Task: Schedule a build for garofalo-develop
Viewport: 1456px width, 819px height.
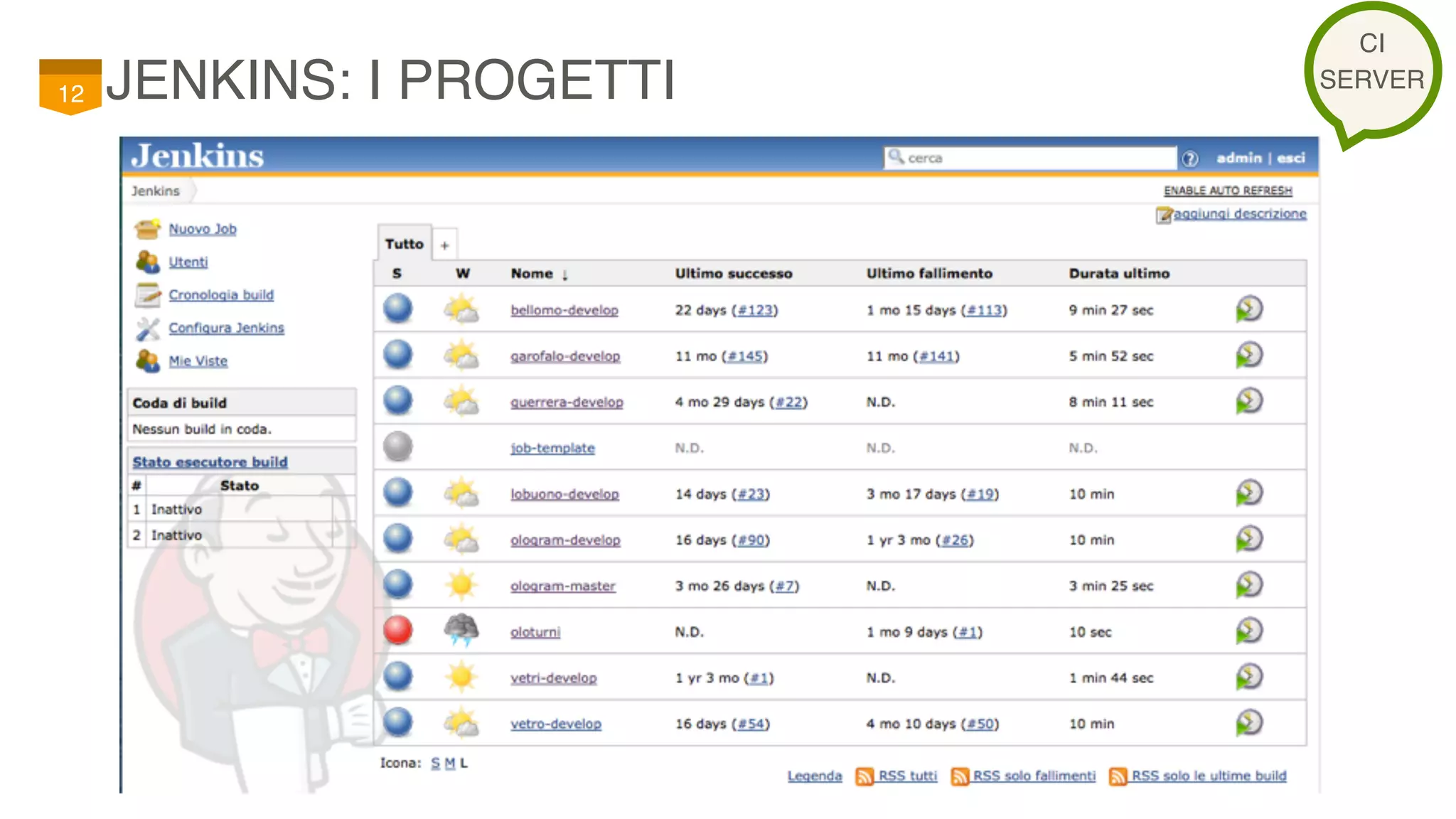Action: point(1248,355)
